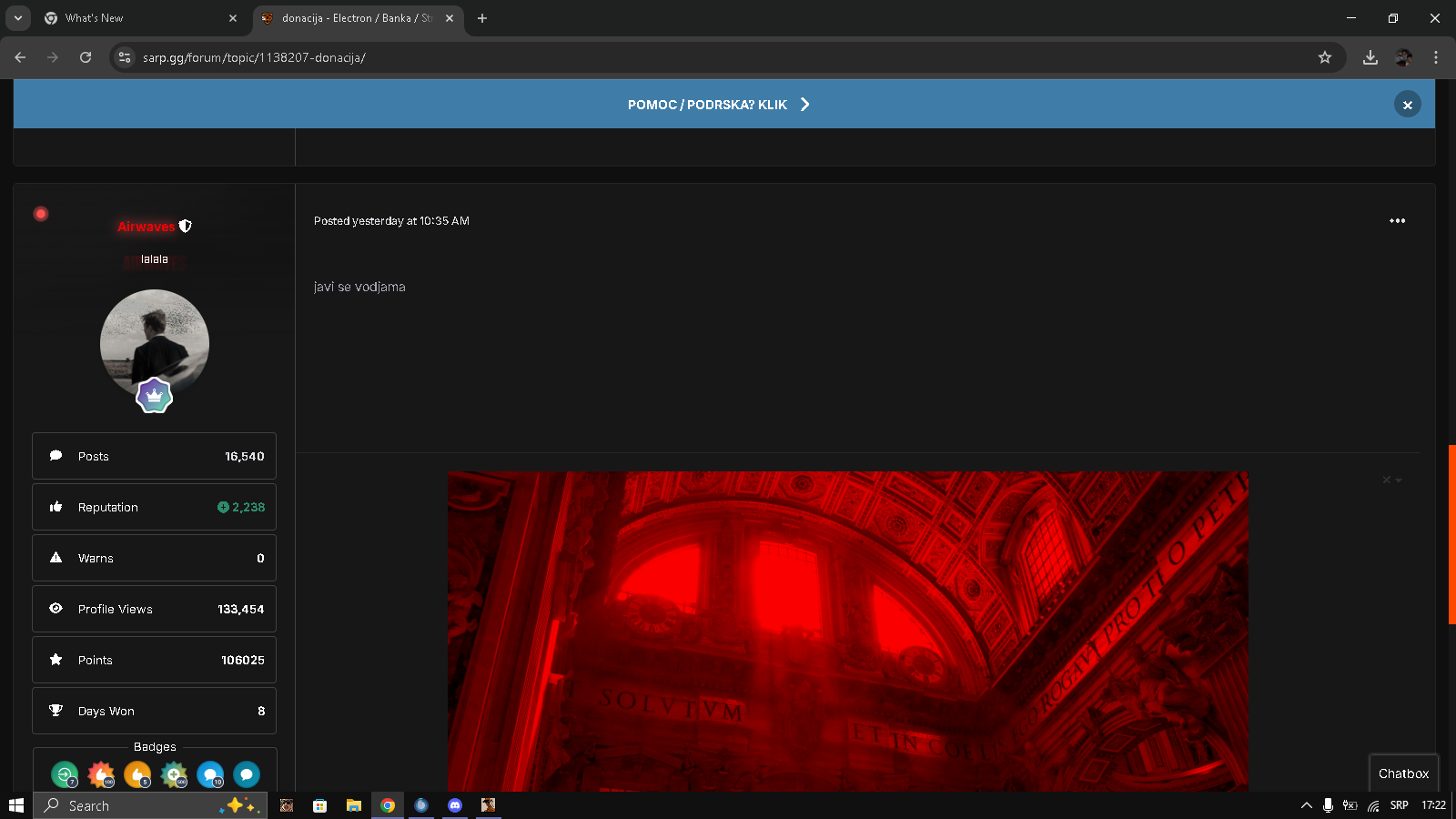1456x819 pixels.
Task: Open the Chrome downloads icon
Action: click(x=1370, y=57)
